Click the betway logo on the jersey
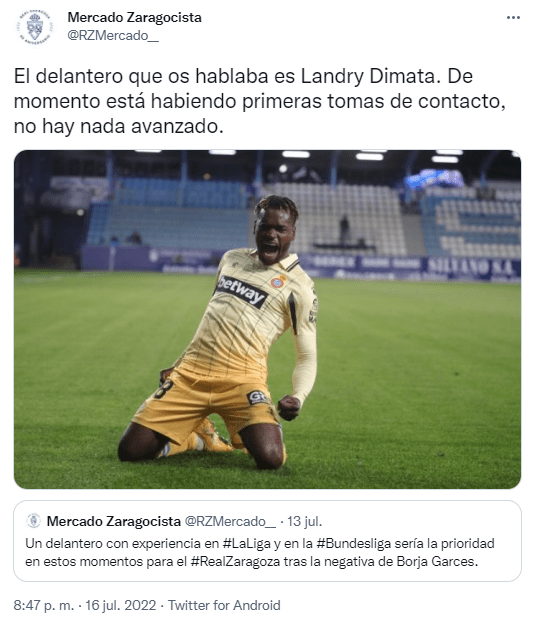Viewport: 534px width, 618px height. [x=241, y=291]
